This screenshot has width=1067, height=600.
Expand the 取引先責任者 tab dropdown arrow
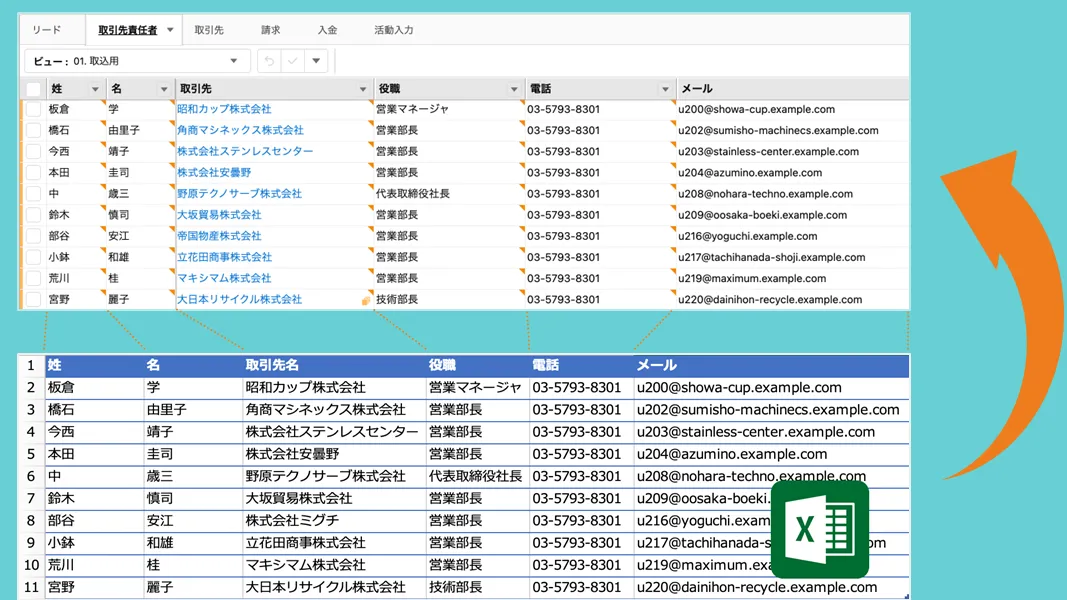click(170, 30)
